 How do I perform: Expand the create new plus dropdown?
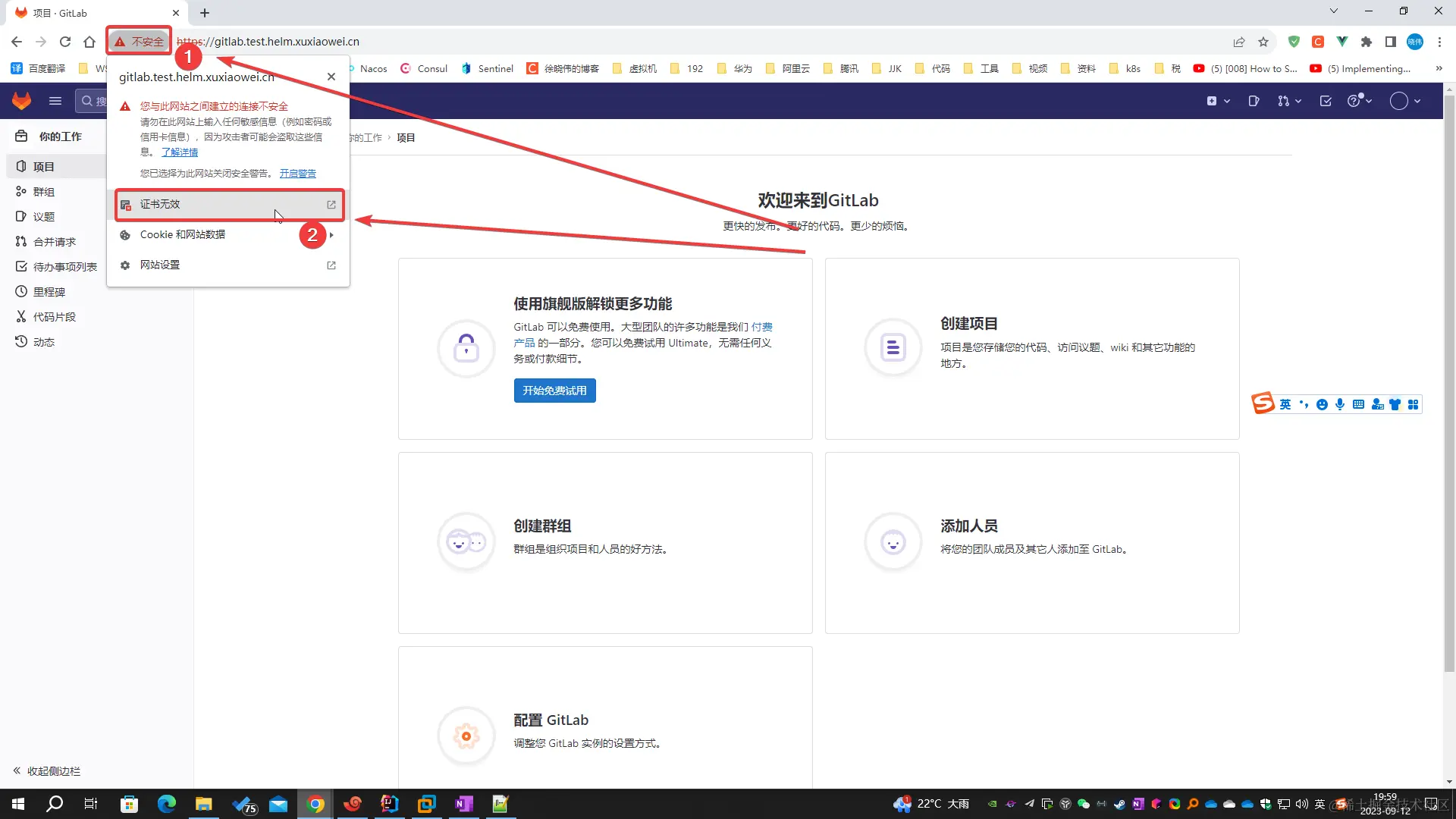coord(1218,101)
